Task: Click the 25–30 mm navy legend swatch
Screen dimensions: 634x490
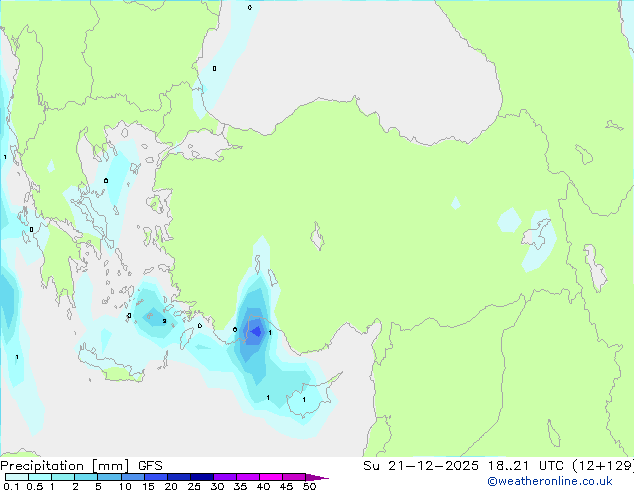Action: tap(202, 477)
